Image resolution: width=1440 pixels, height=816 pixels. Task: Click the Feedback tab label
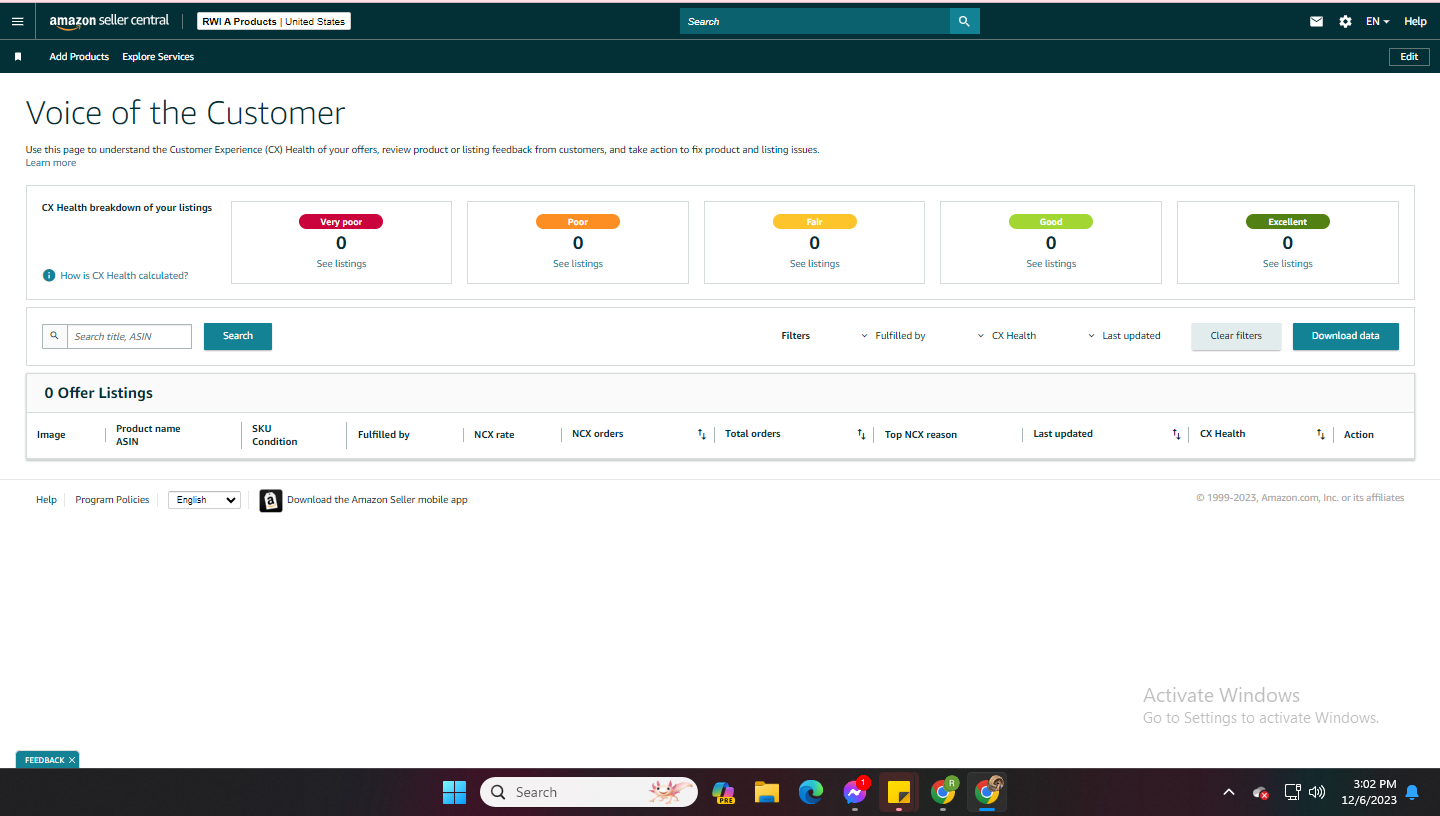tap(45, 760)
